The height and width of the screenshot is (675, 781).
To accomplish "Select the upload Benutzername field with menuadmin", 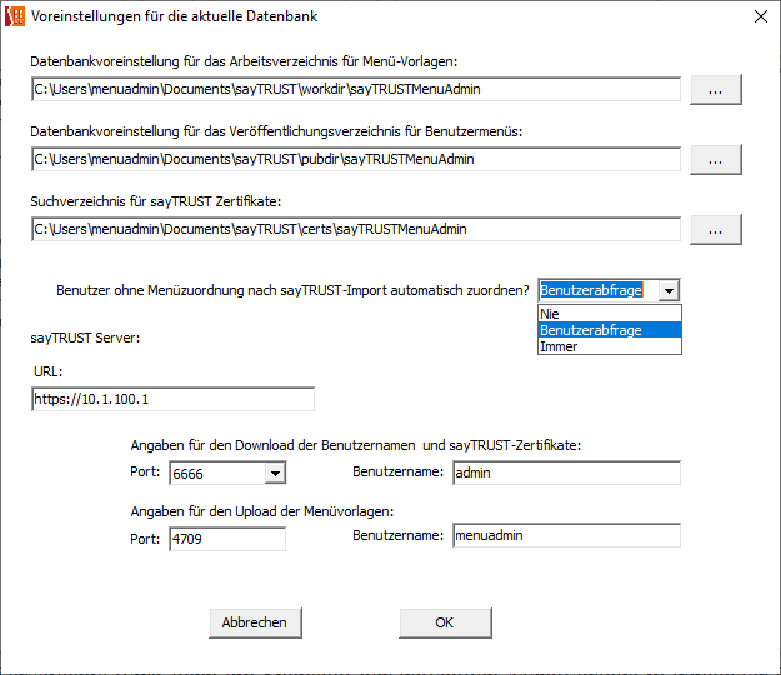I will [566, 536].
